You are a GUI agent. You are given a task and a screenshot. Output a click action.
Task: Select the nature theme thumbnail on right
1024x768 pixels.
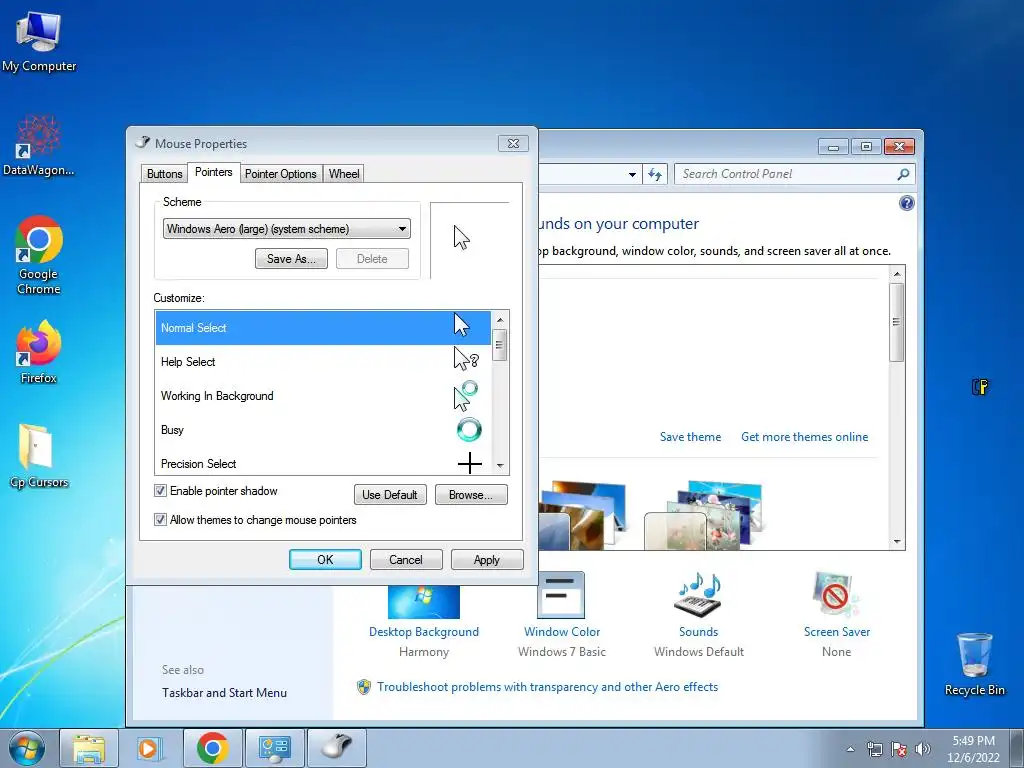coord(704,515)
